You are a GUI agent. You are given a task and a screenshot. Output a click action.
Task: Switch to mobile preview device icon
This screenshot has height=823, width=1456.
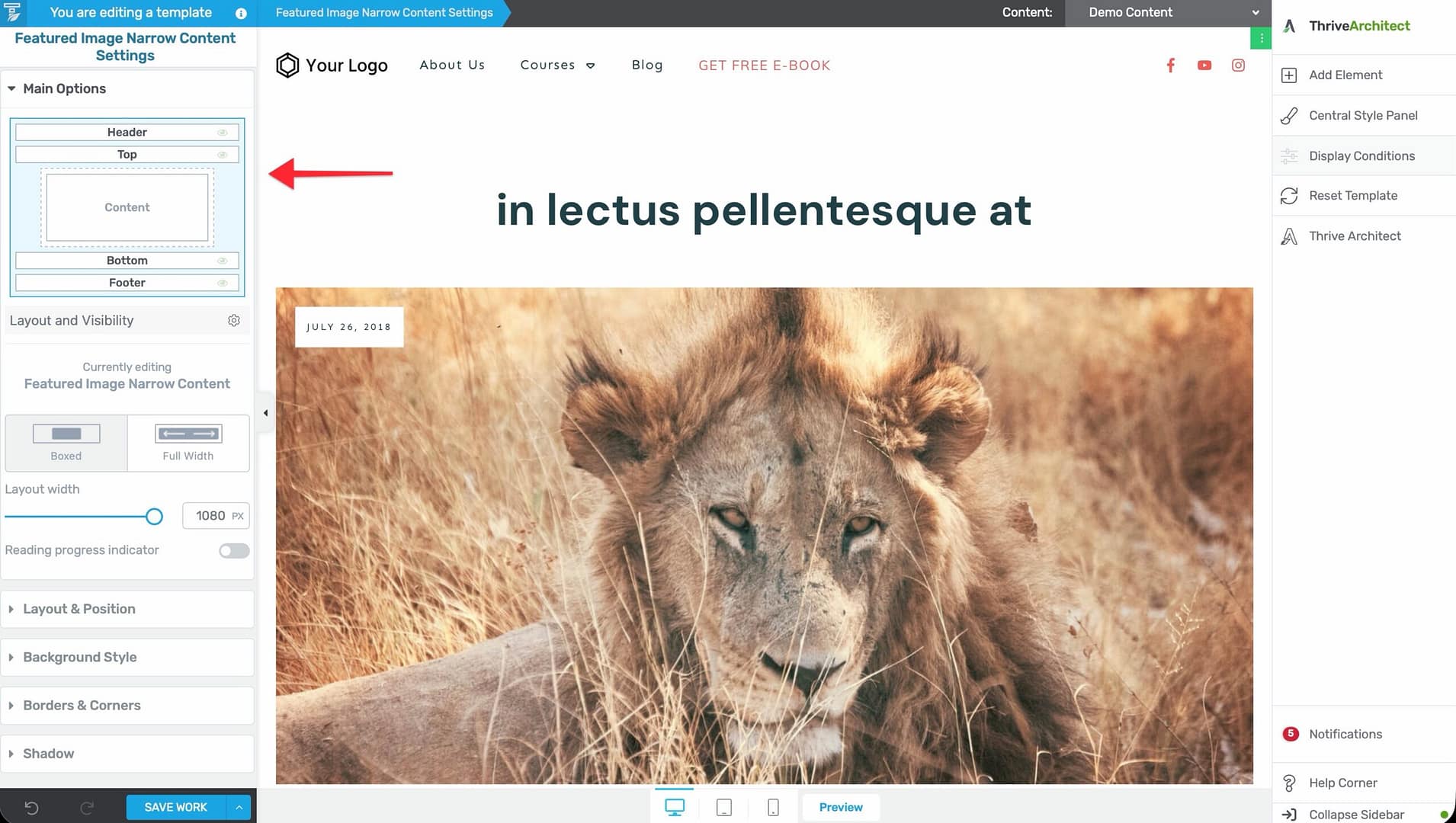(773, 807)
